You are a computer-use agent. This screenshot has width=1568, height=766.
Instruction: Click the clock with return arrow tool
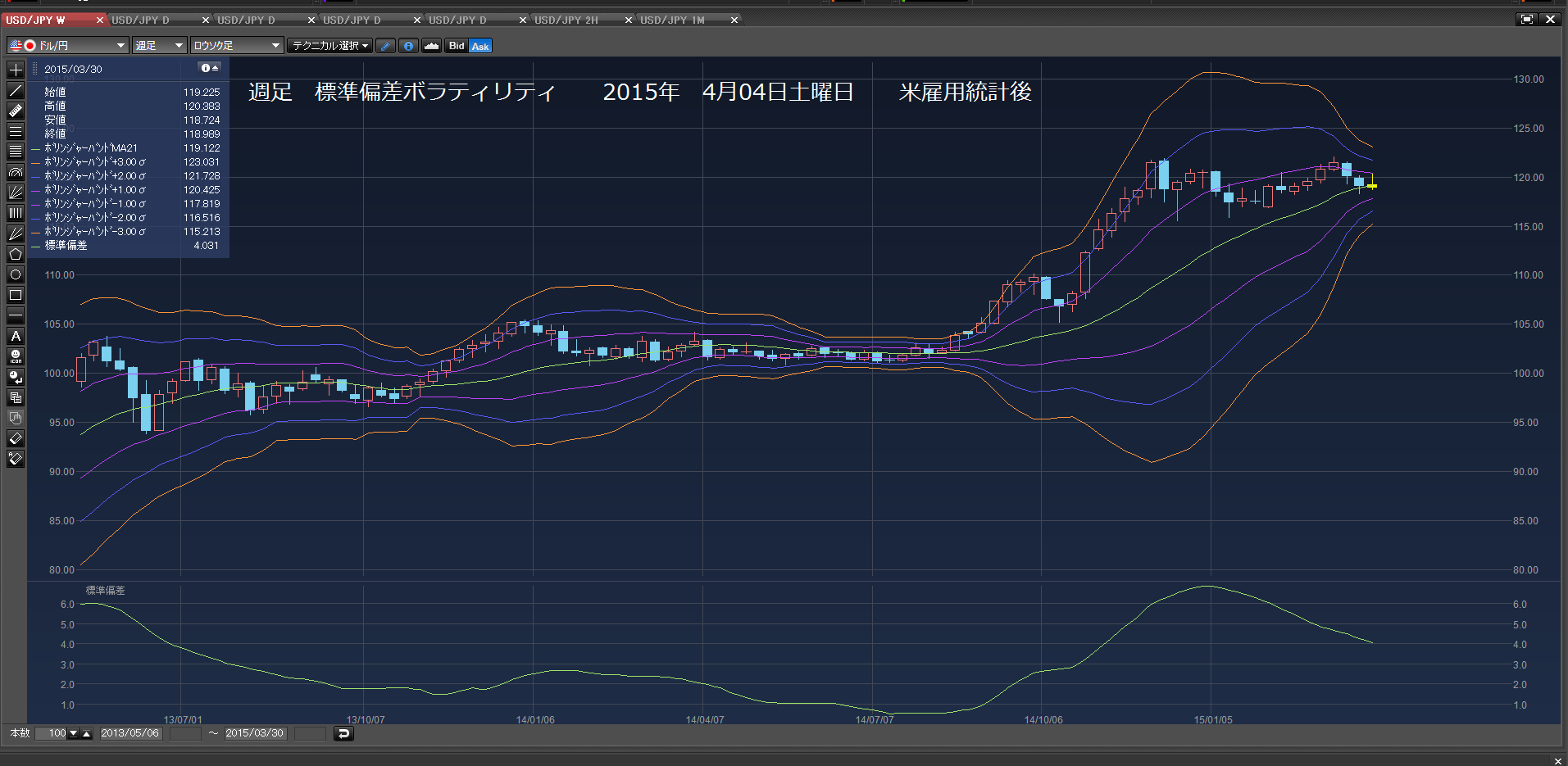click(x=16, y=377)
